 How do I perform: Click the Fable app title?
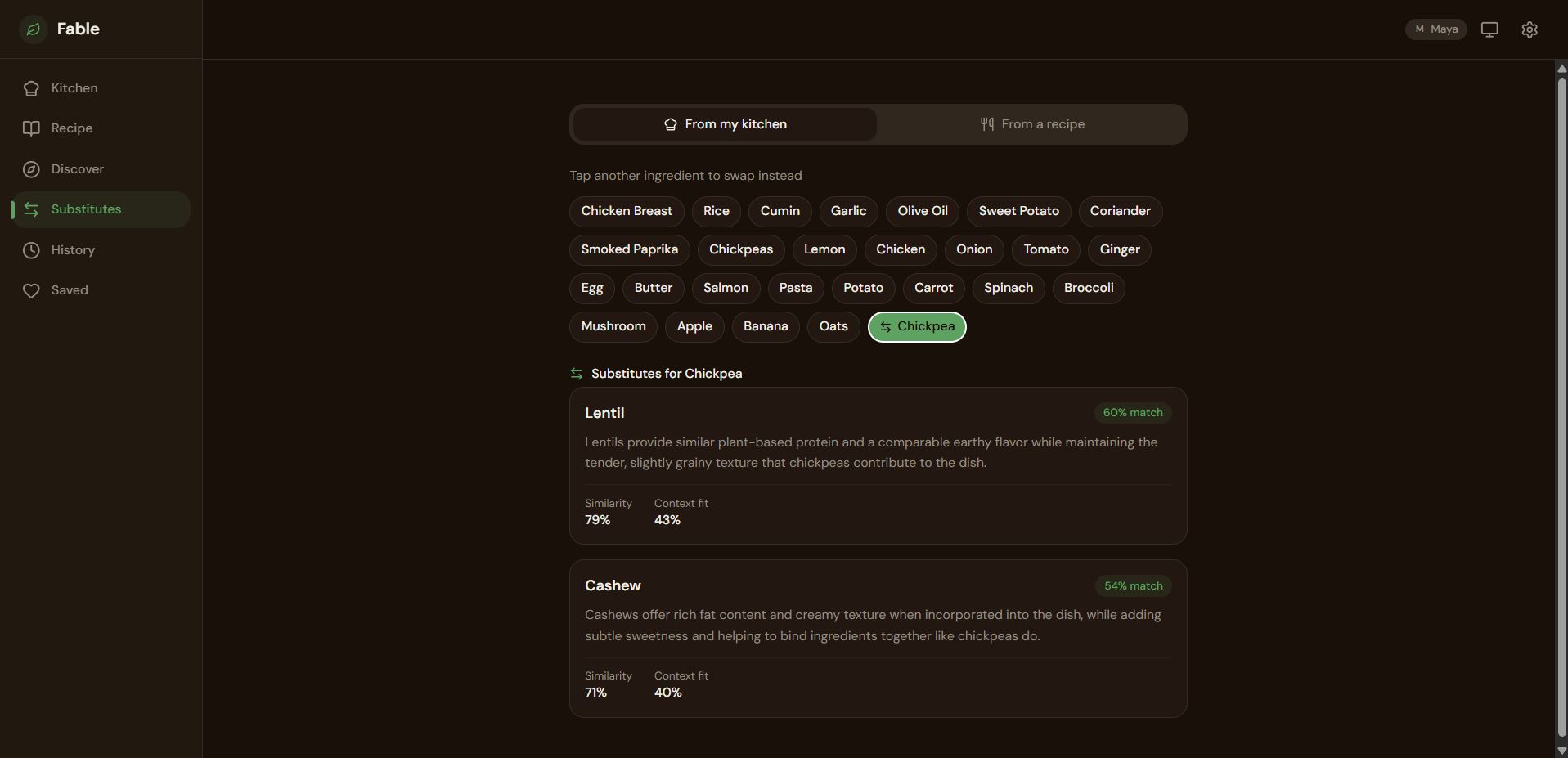point(79,29)
